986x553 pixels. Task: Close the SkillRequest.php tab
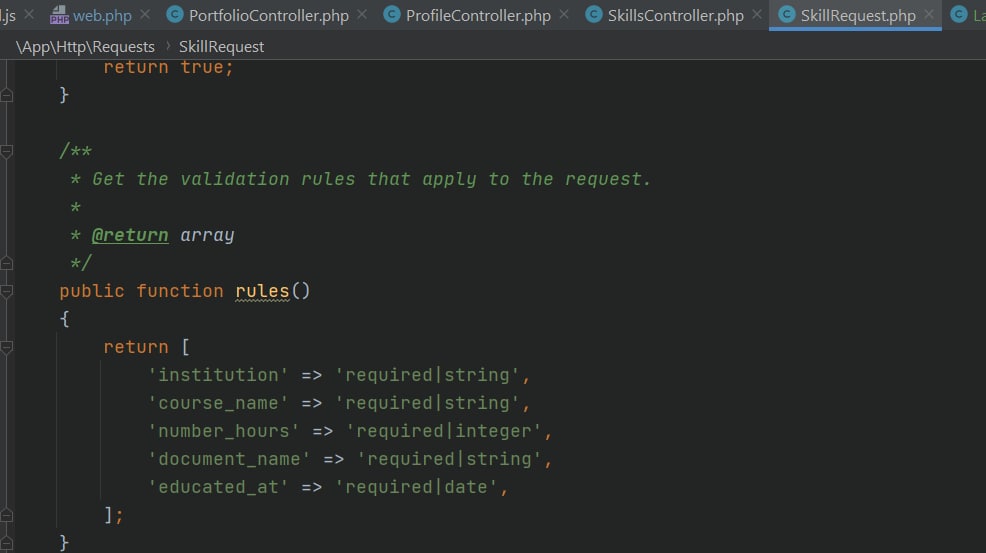[x=929, y=14]
